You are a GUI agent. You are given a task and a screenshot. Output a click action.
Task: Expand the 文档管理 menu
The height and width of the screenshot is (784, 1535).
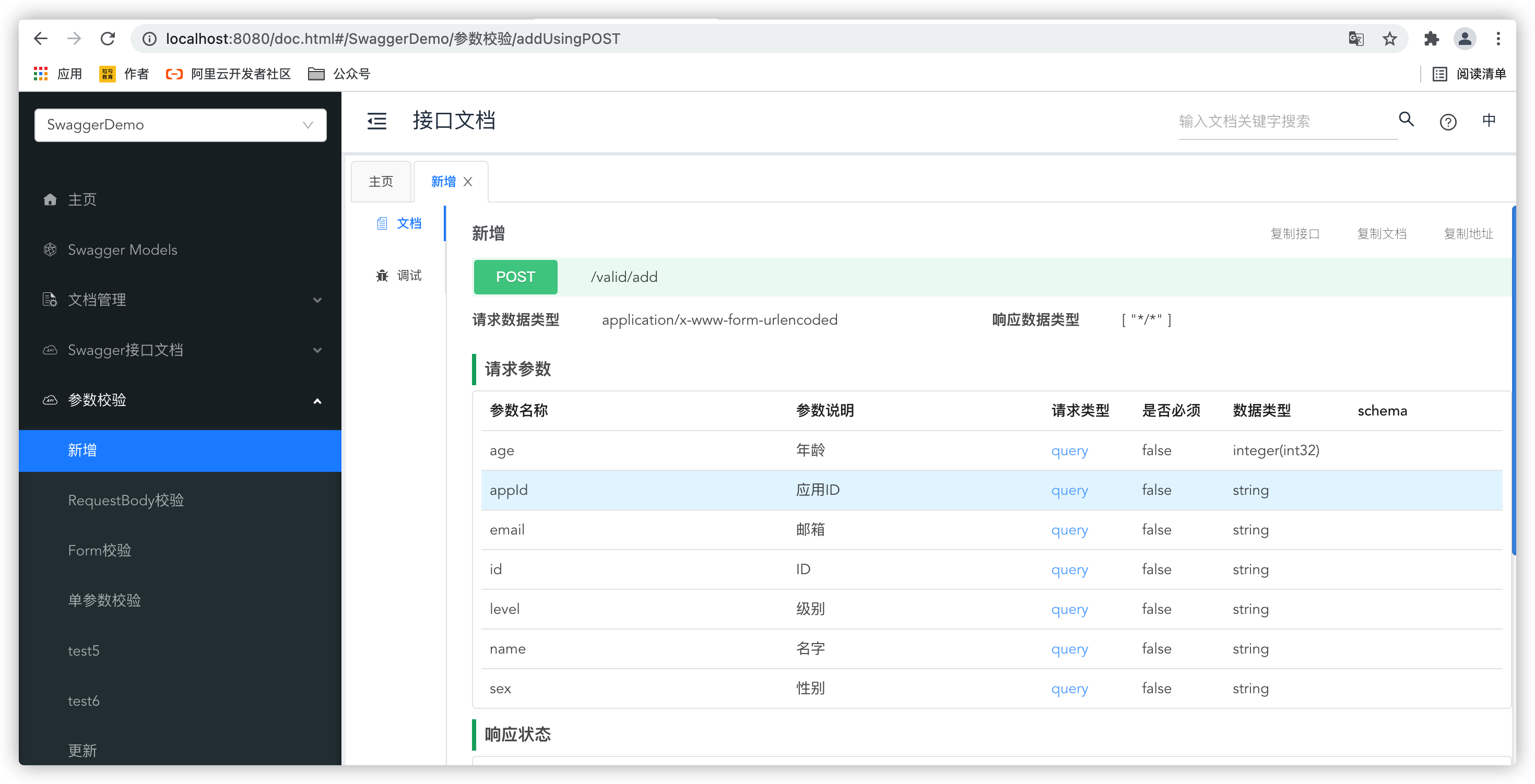(180, 300)
